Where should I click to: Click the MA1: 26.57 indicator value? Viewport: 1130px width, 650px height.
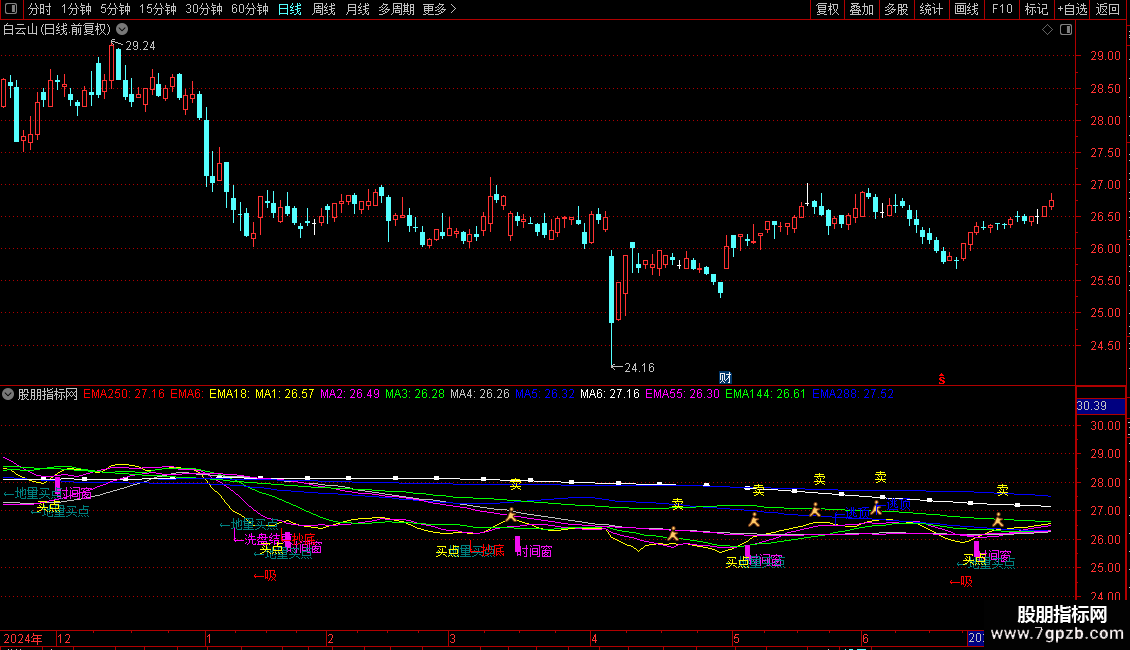(285, 394)
